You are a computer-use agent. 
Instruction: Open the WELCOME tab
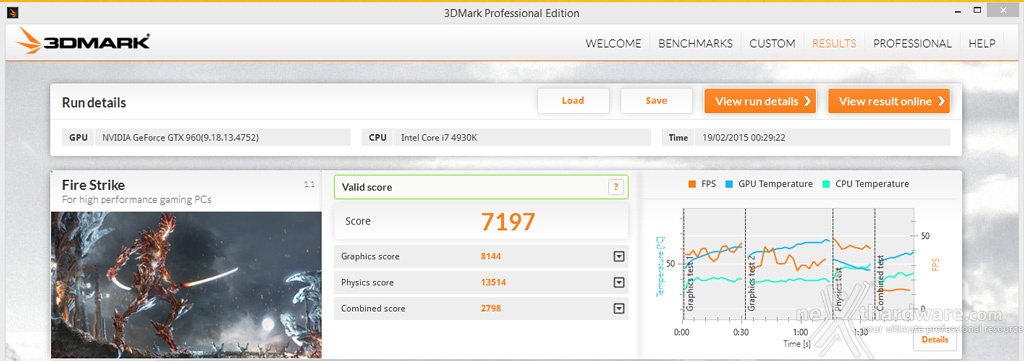pyautogui.click(x=613, y=44)
